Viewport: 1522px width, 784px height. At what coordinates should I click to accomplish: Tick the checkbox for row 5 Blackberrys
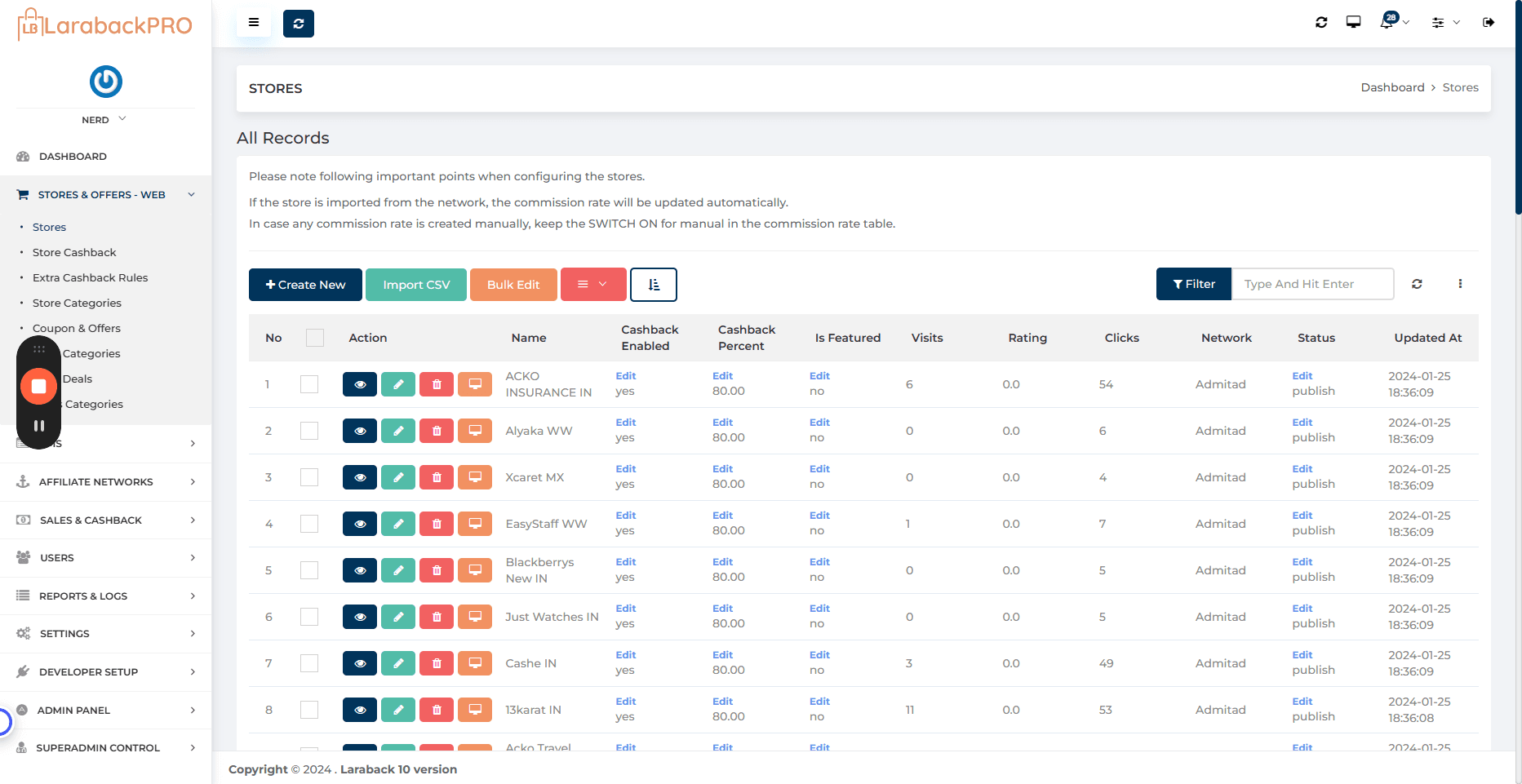[x=309, y=570]
